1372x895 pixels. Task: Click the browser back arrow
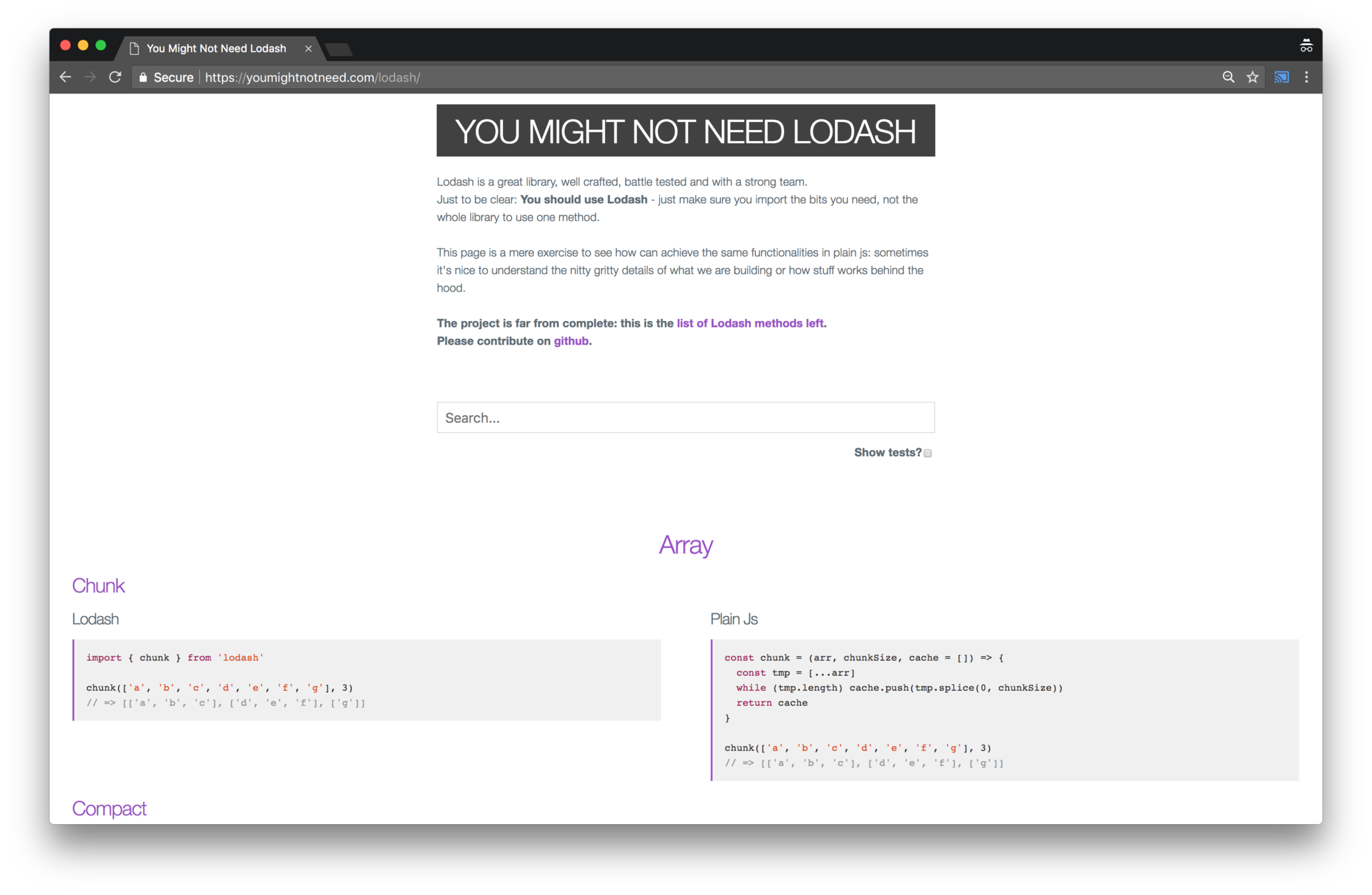65,77
